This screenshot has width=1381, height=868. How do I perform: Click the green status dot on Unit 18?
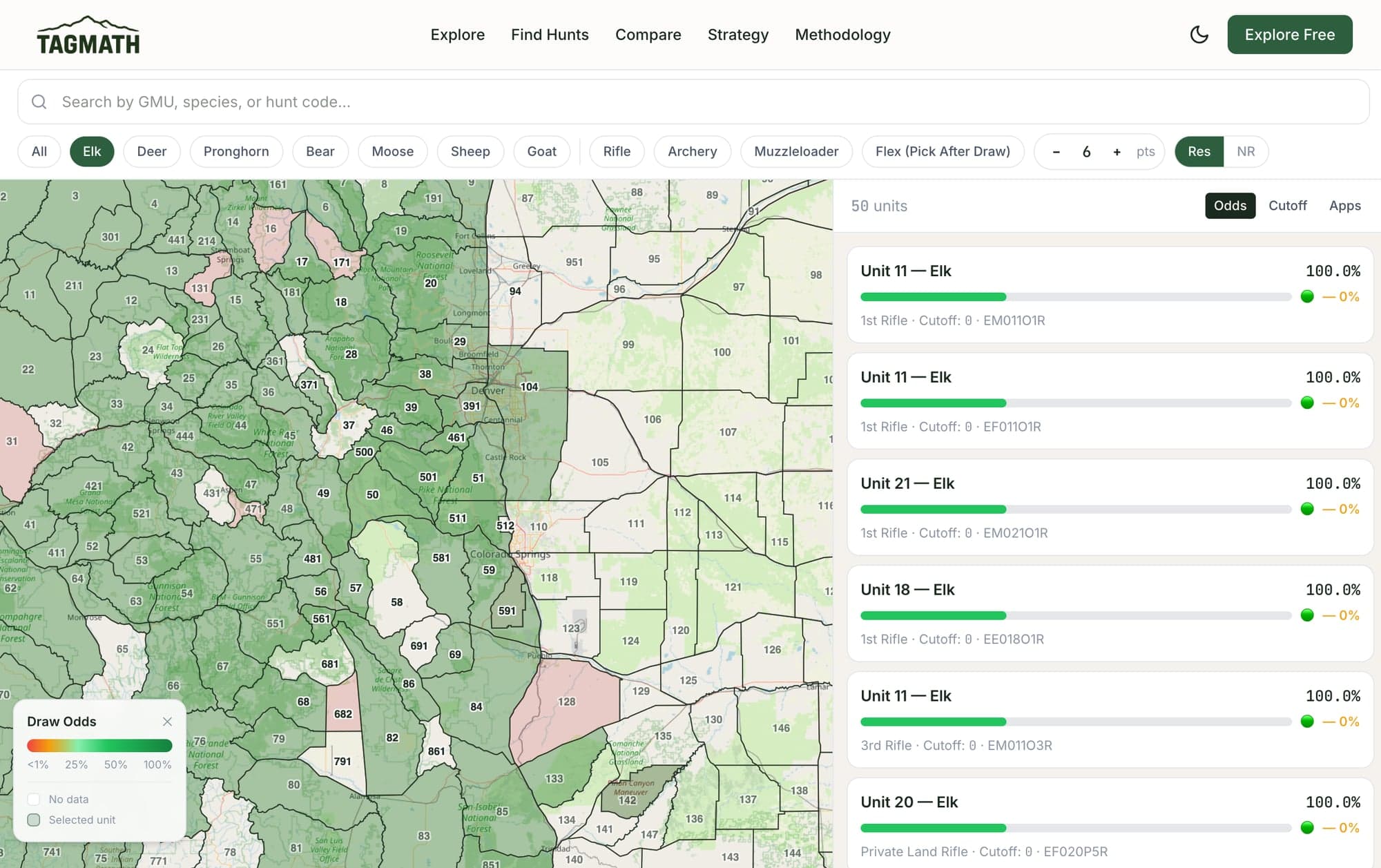tap(1308, 615)
